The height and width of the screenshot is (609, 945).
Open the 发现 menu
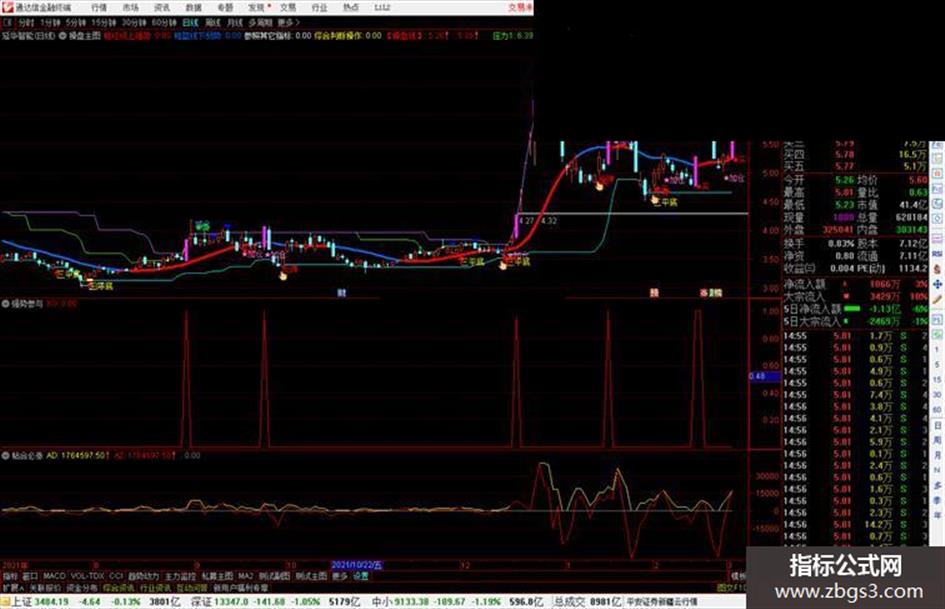pos(256,7)
